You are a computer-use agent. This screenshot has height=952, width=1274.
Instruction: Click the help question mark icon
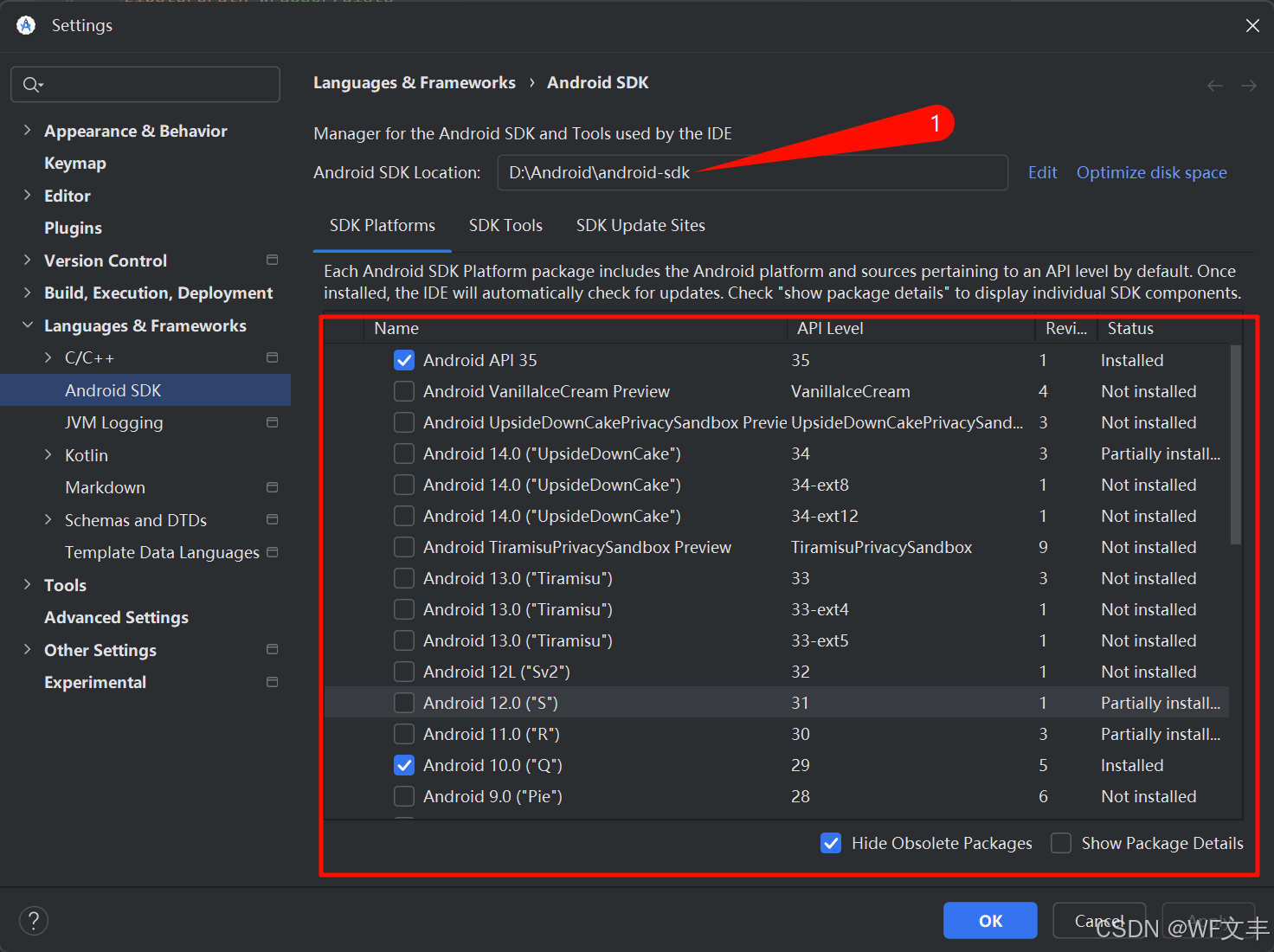[34, 920]
